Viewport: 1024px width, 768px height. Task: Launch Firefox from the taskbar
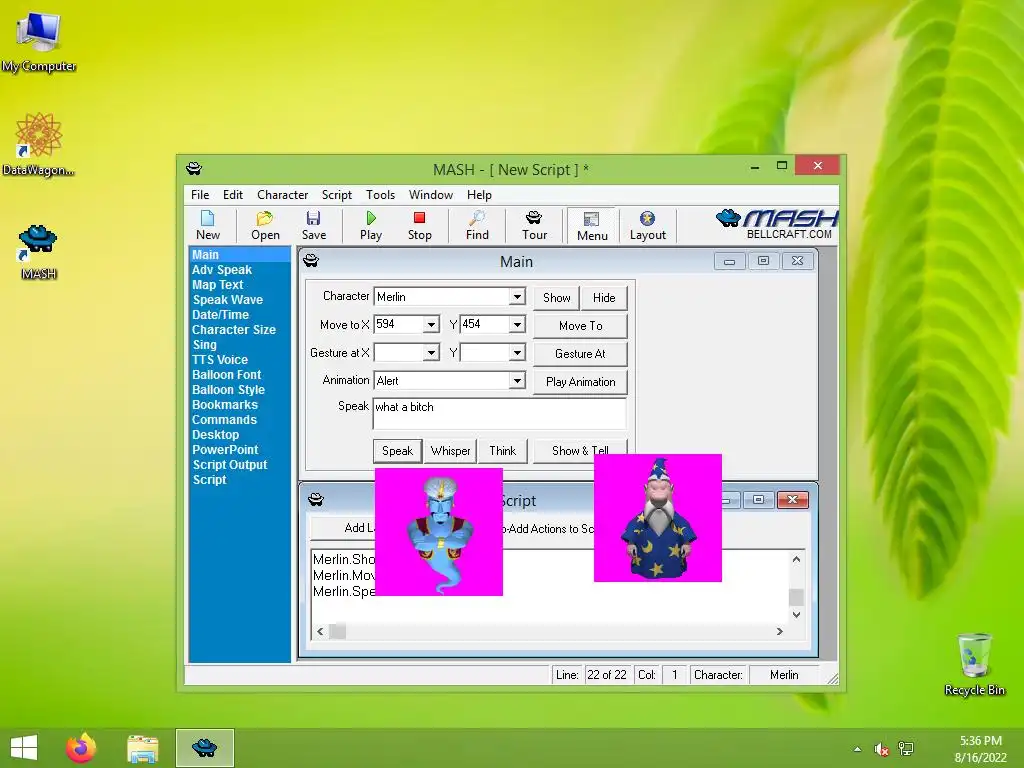pyautogui.click(x=81, y=748)
